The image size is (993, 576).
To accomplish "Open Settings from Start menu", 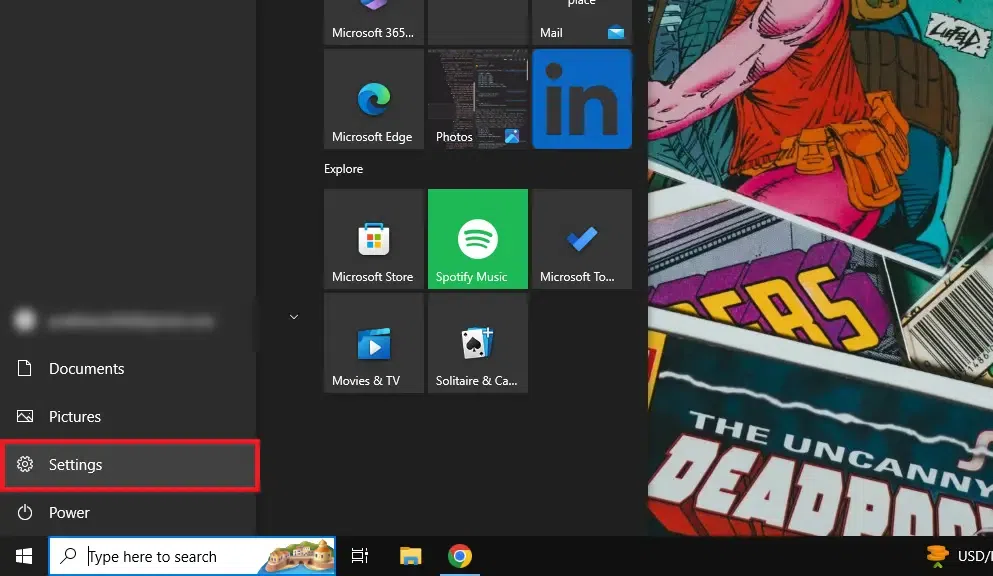I will (129, 465).
